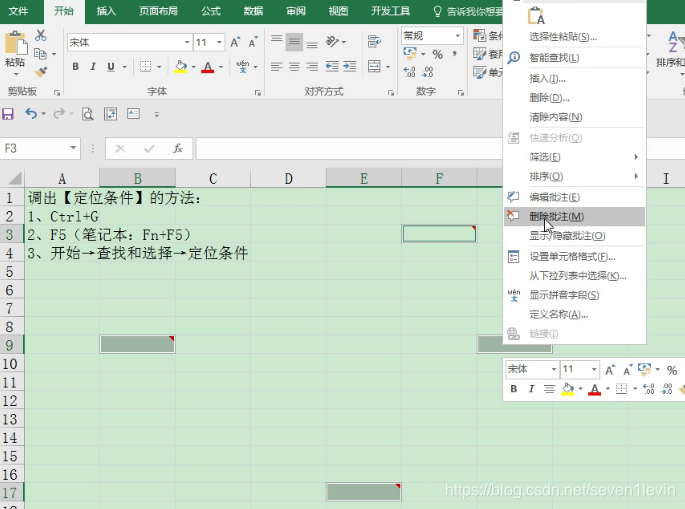
Task: Select commented cell B9
Action: click(x=138, y=344)
